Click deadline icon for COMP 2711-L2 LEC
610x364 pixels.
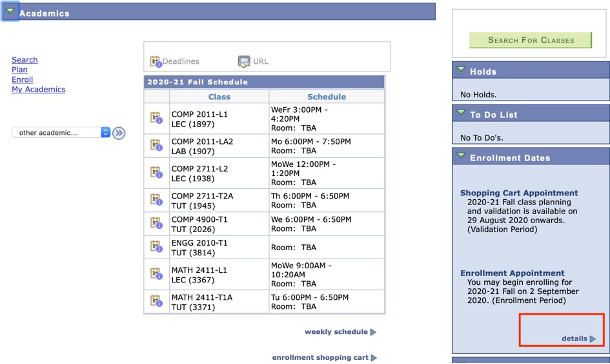(156, 172)
